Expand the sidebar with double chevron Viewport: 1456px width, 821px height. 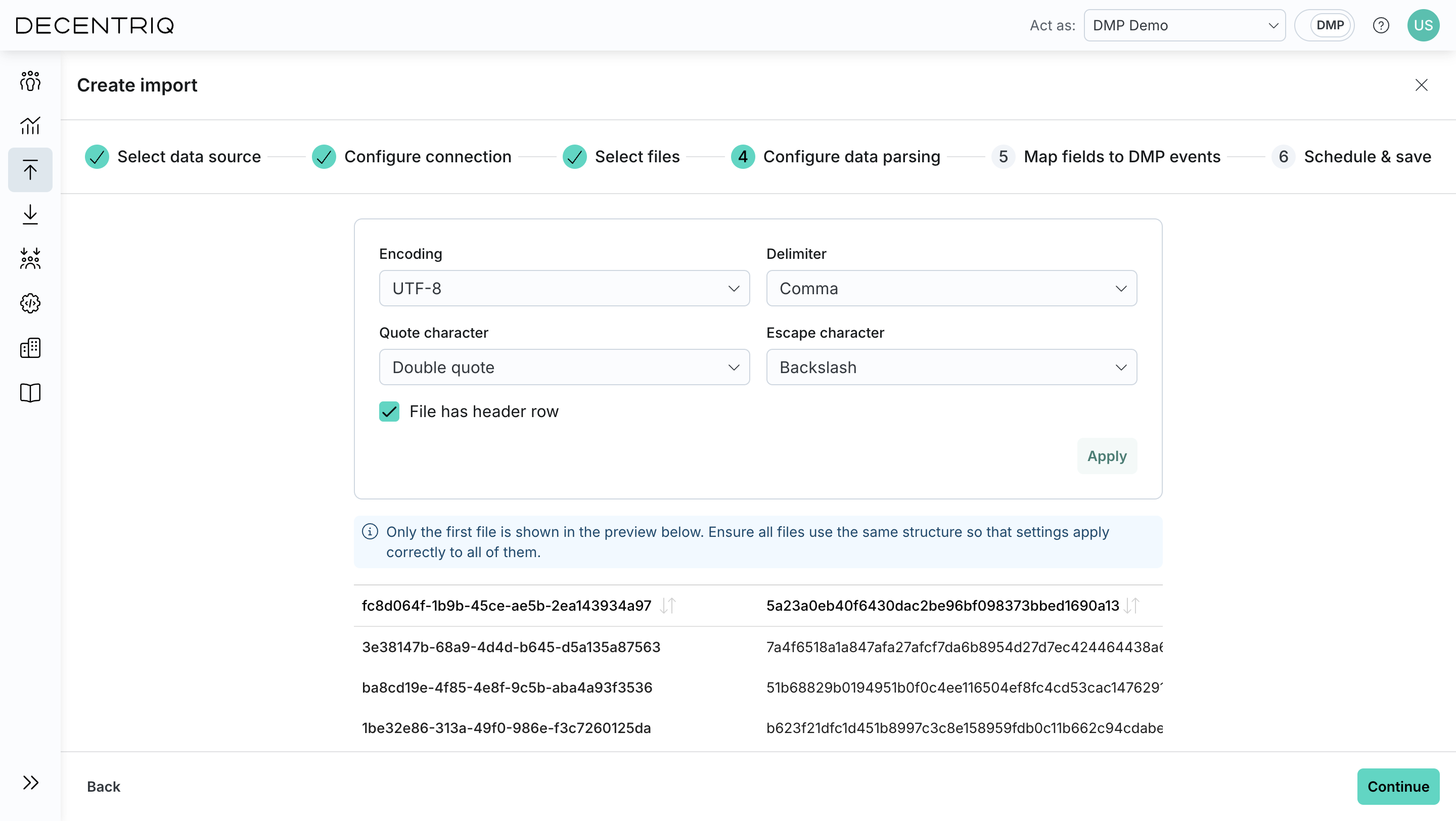(x=30, y=783)
